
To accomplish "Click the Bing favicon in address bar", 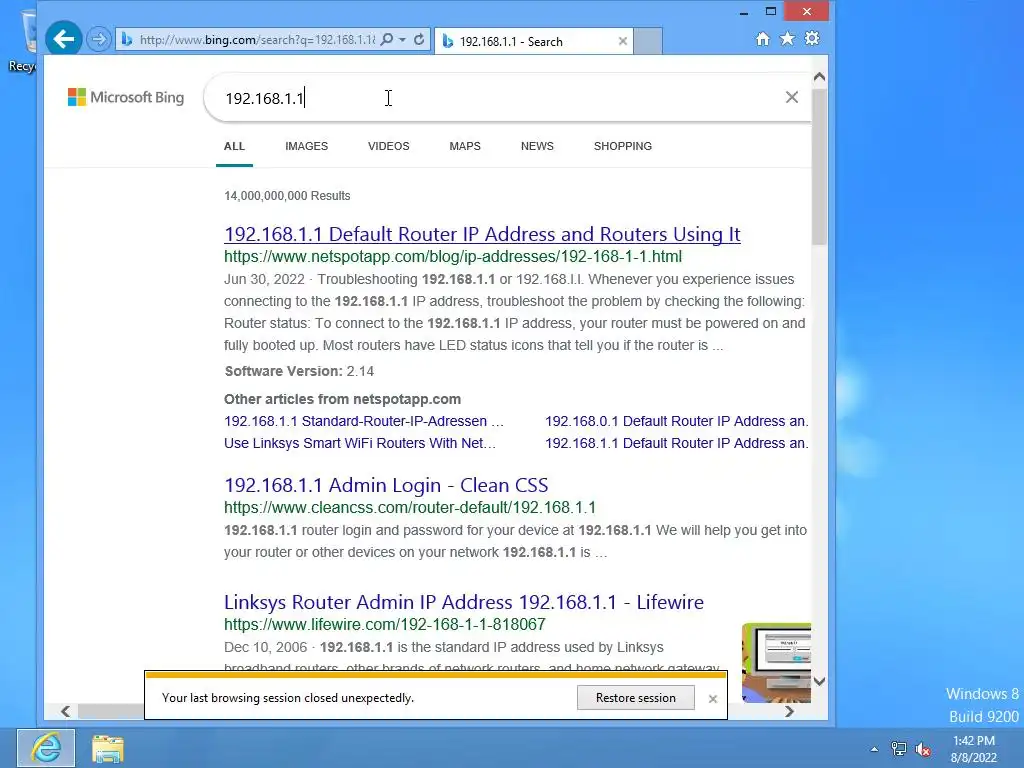I will tap(127, 40).
